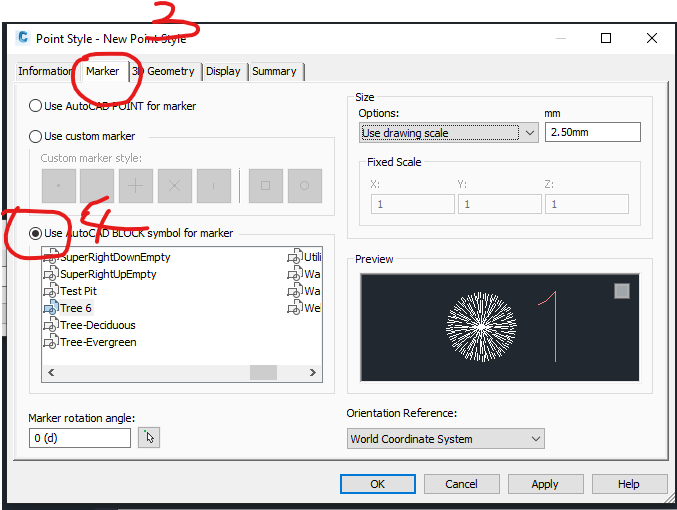This screenshot has height=510, width=677.
Task: Maximize the Point Style dialog
Action: coord(606,38)
